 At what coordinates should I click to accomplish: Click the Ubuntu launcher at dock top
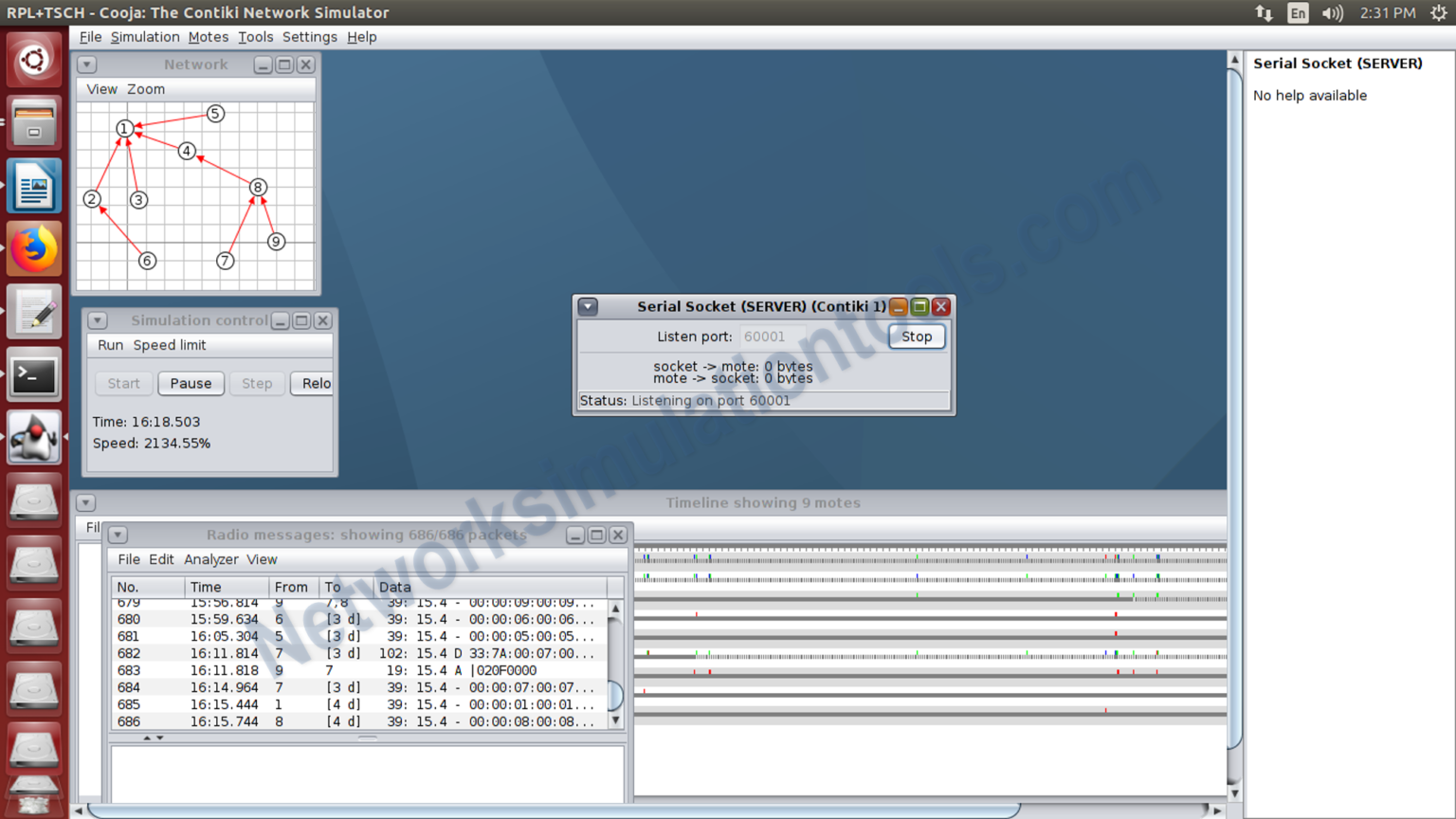pos(34,59)
